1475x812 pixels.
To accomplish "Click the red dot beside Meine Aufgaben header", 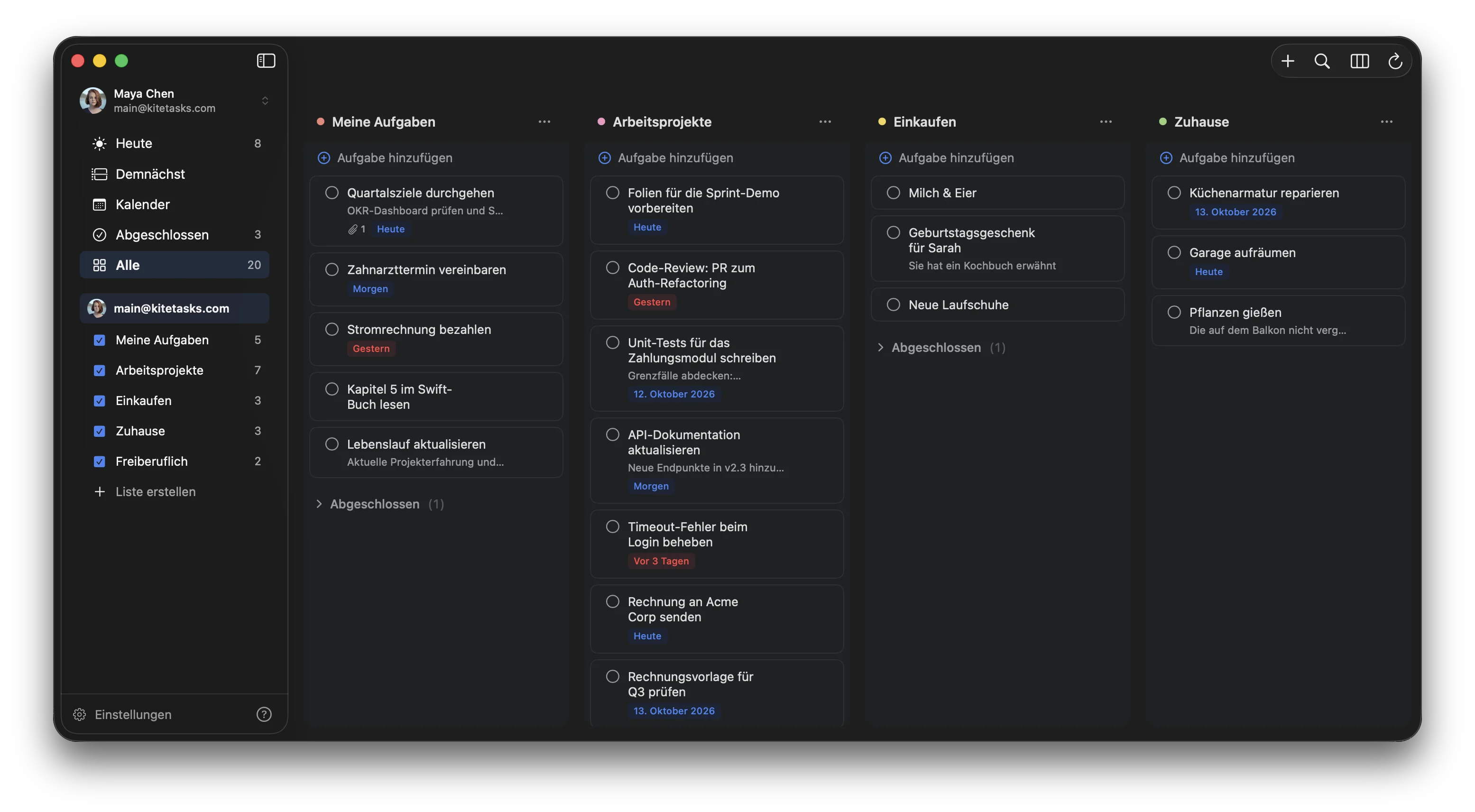I will click(x=321, y=122).
